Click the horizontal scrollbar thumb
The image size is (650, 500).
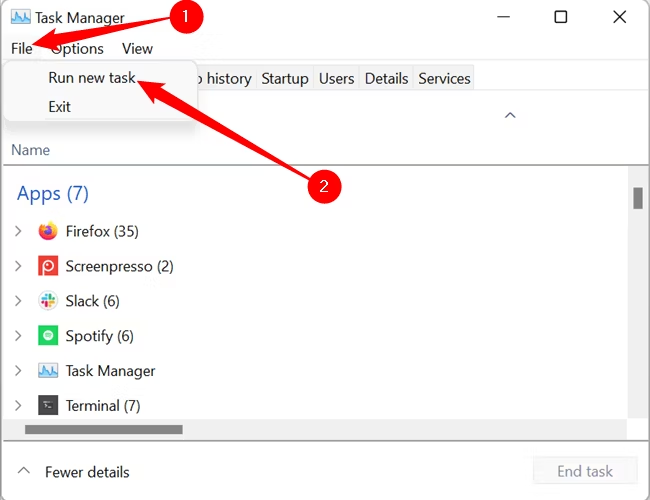pyautogui.click(x=104, y=429)
